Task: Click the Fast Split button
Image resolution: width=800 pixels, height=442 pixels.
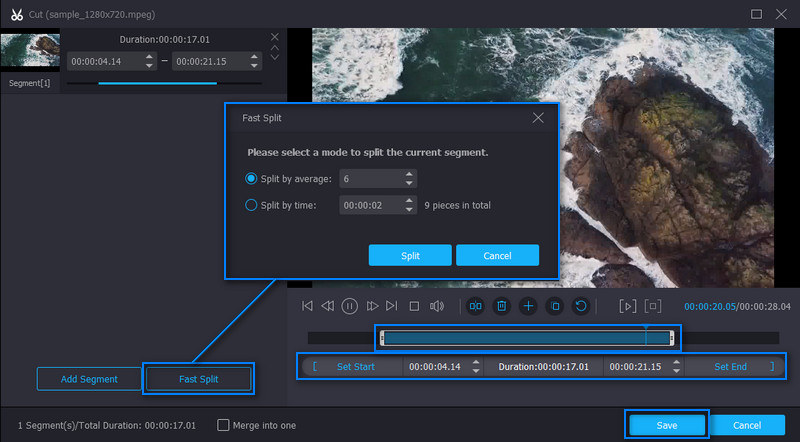Action: coord(198,379)
